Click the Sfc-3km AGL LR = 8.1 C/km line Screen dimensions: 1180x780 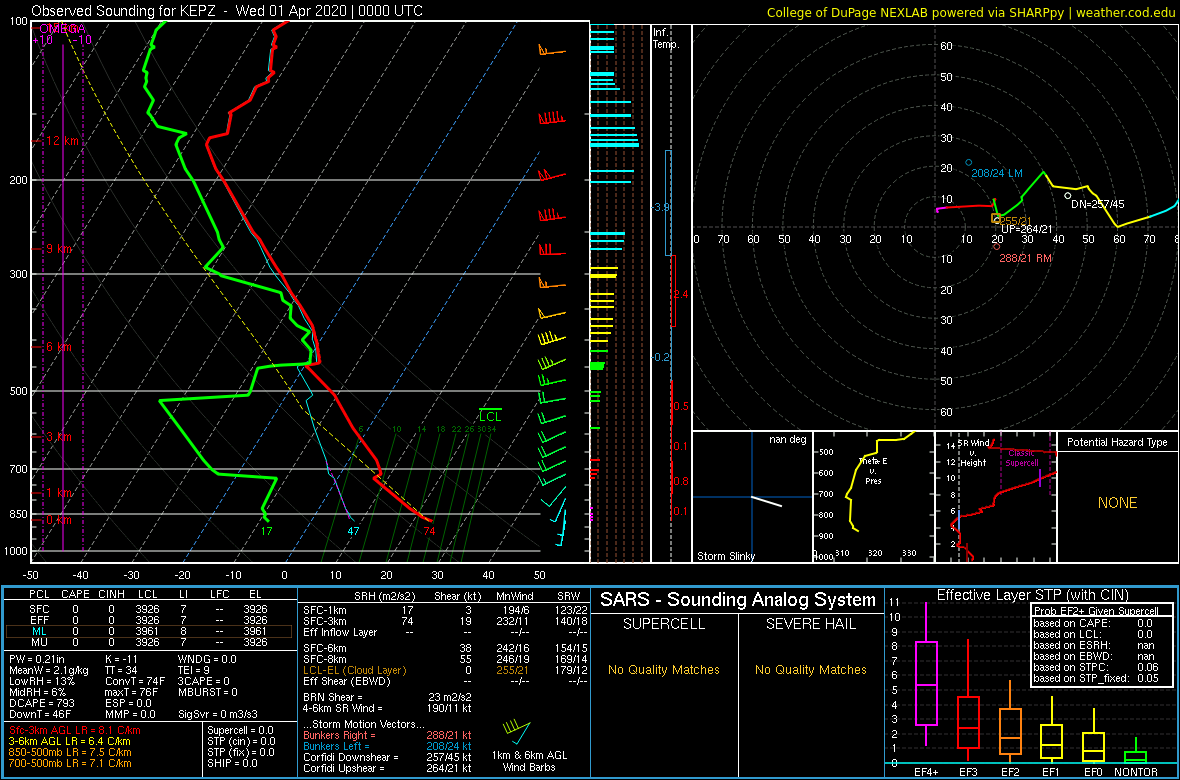coord(75,730)
